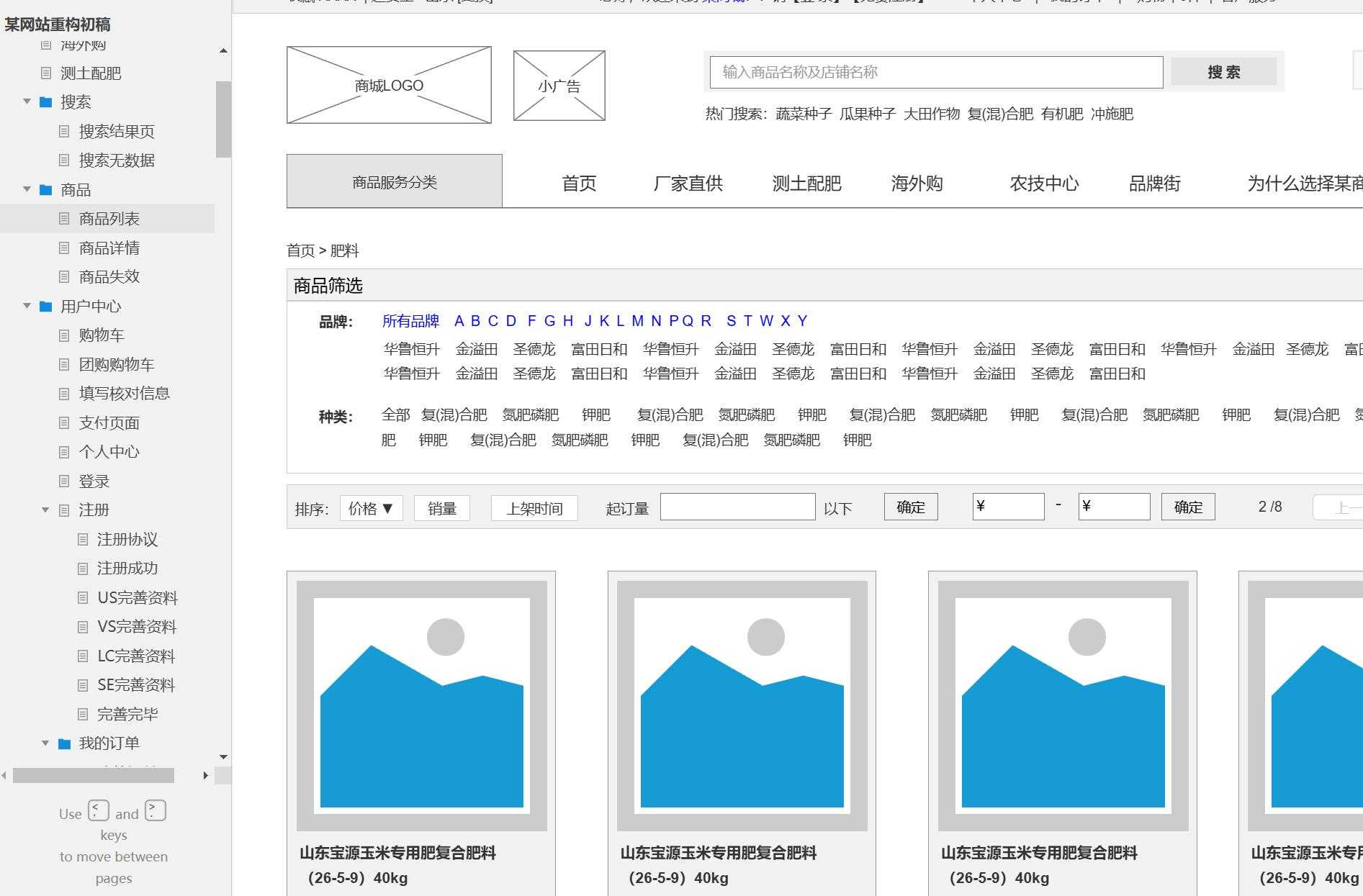Click the folder icon beside 我的订单

[63, 743]
